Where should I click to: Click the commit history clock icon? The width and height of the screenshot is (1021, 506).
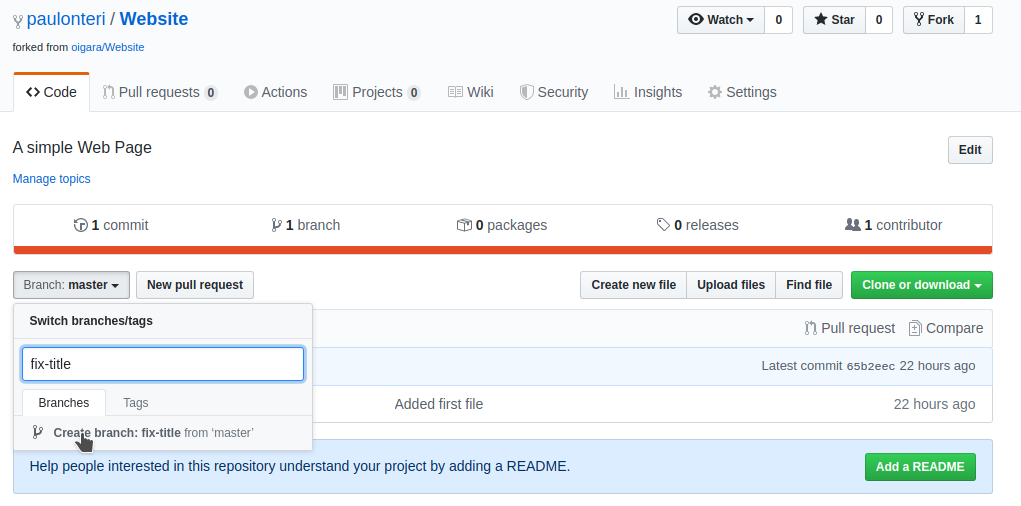[81, 225]
